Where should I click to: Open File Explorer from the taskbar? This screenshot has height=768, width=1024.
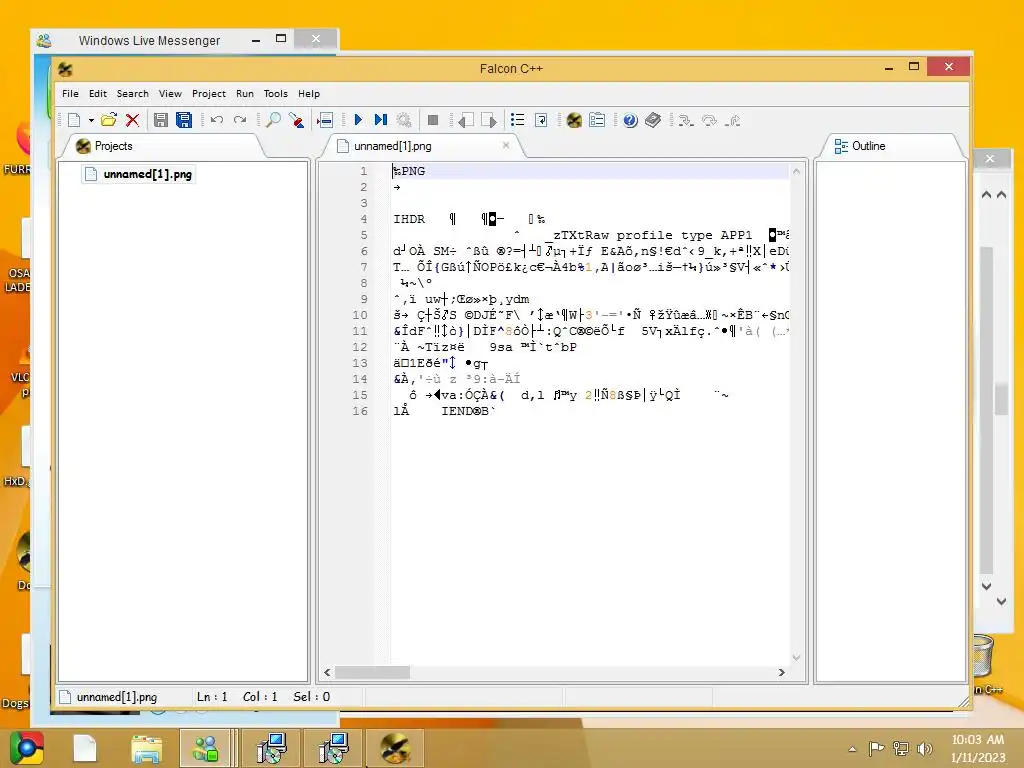tap(146, 748)
